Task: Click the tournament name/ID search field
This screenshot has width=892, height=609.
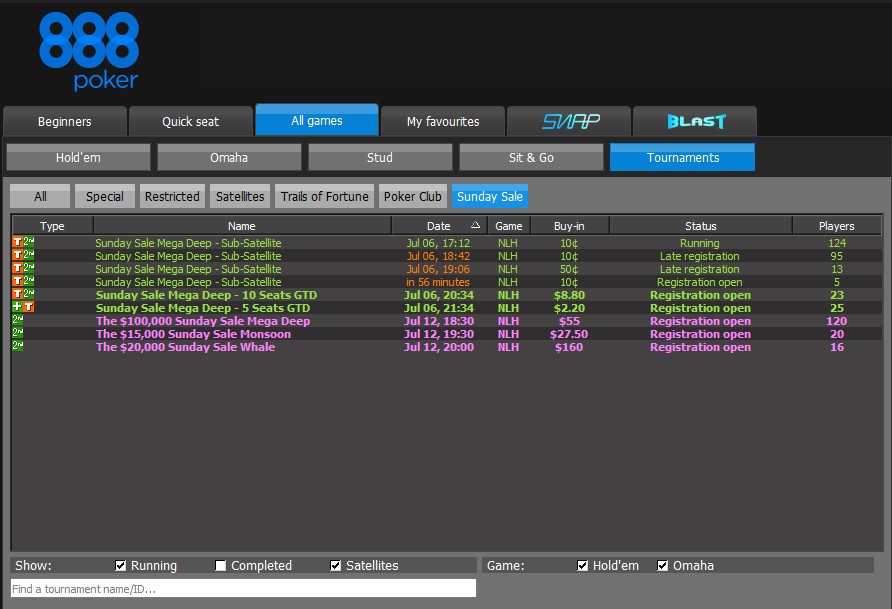Action: coord(243,589)
